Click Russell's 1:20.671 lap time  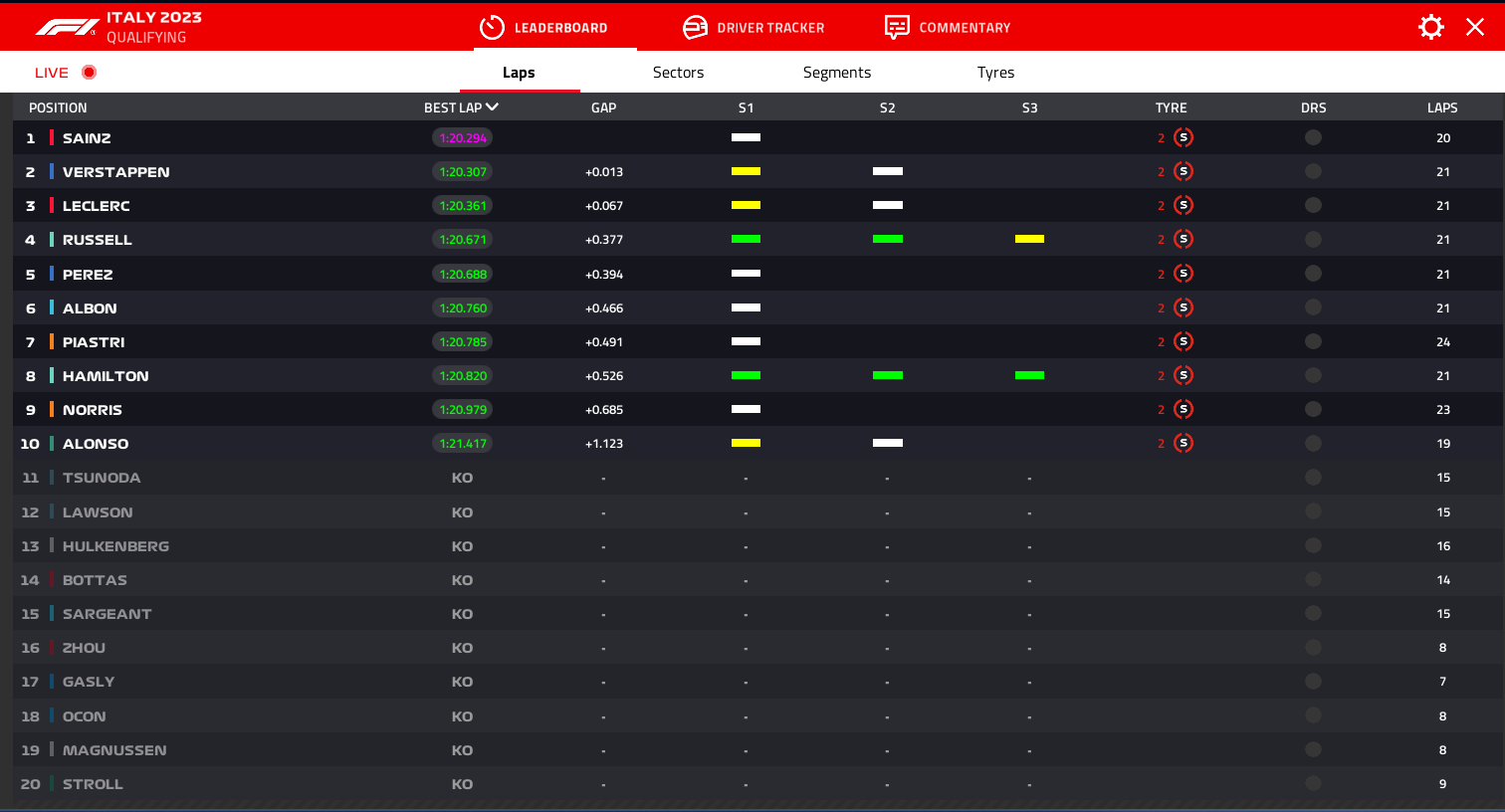[x=463, y=240]
